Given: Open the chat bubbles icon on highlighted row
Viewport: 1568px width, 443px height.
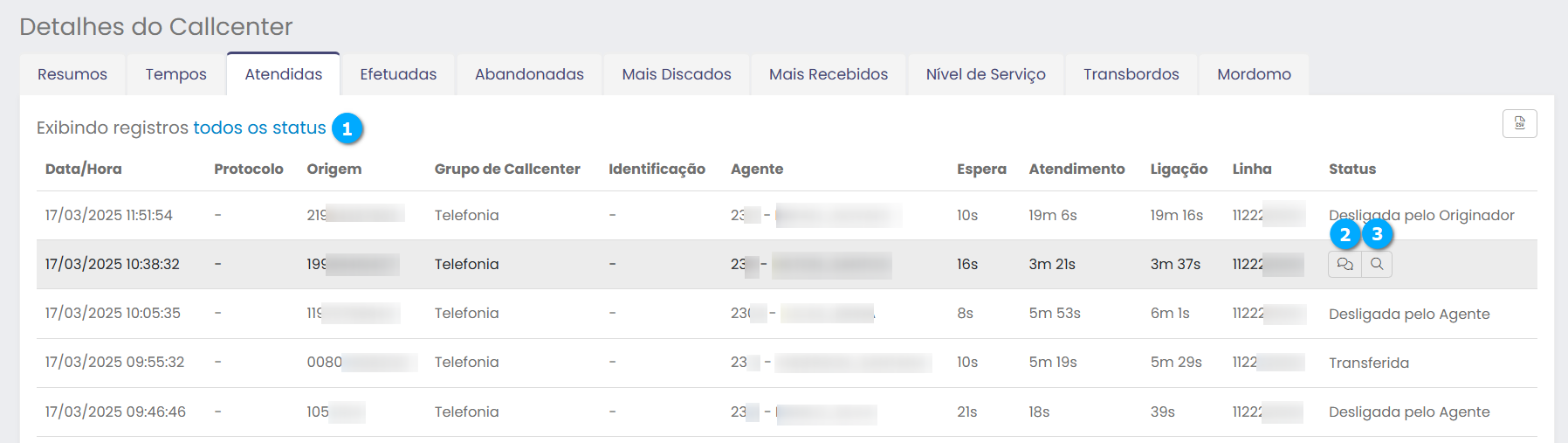Looking at the screenshot, I should point(1344,264).
